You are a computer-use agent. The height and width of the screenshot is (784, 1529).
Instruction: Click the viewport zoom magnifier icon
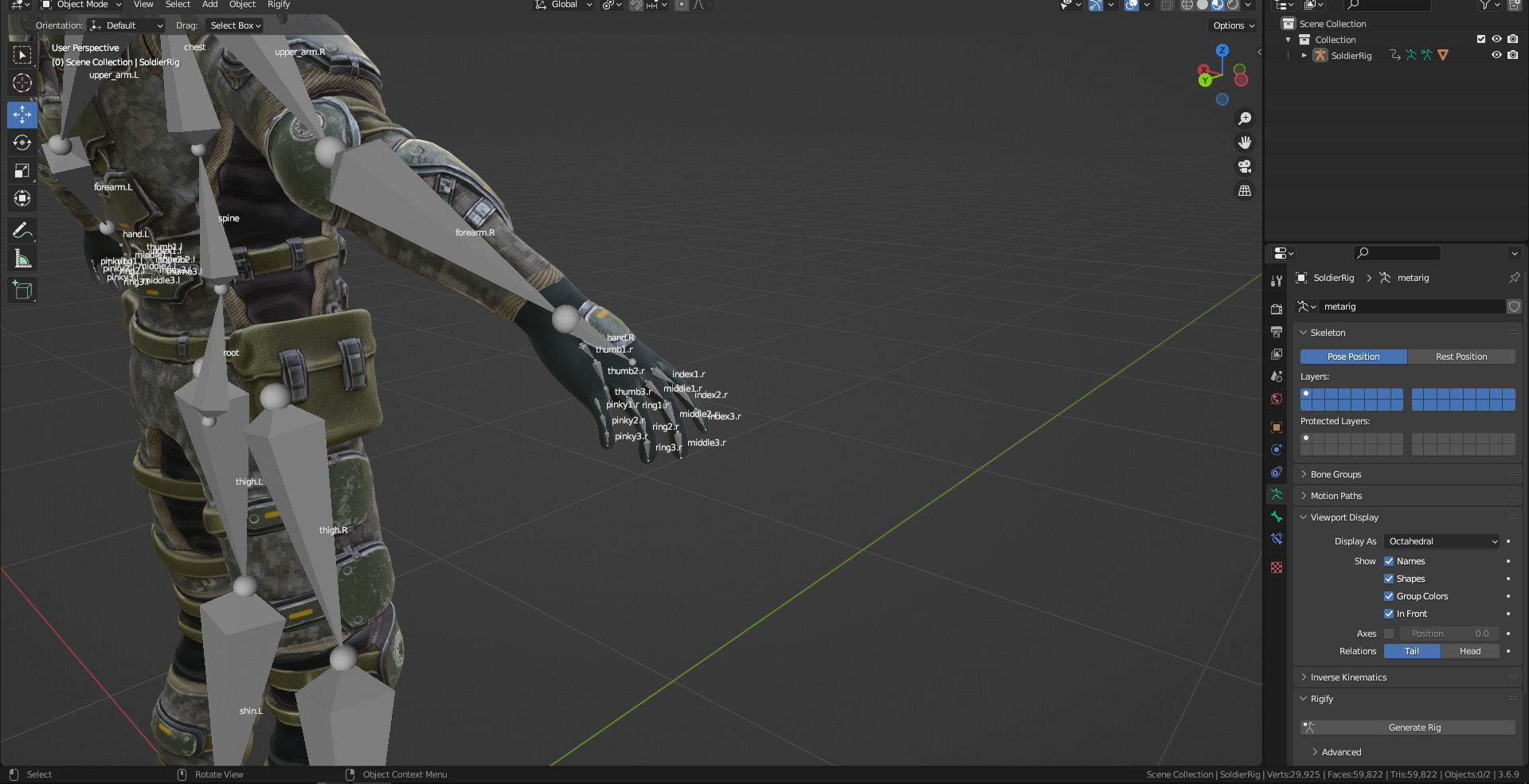pos(1245,119)
